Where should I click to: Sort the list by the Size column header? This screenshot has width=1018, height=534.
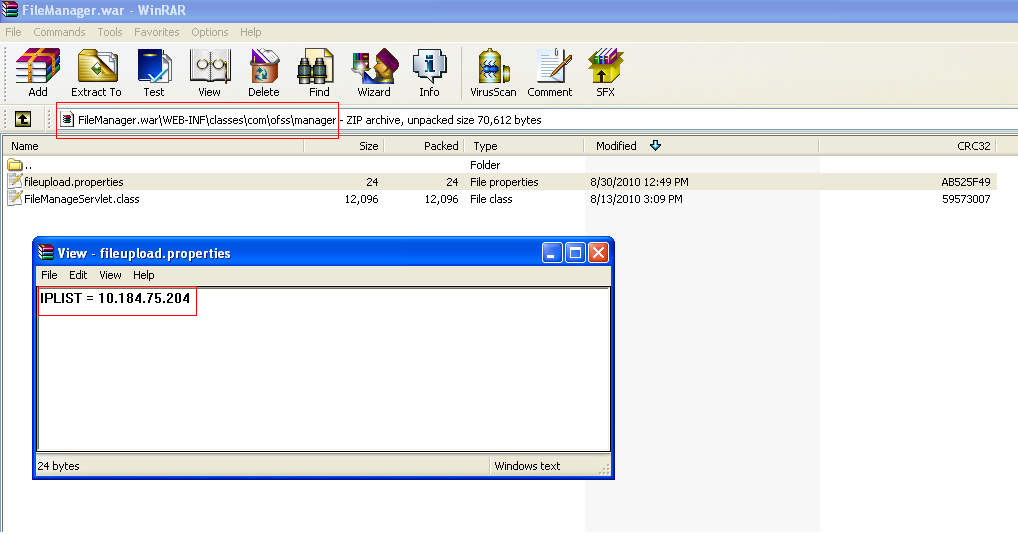(x=344, y=146)
